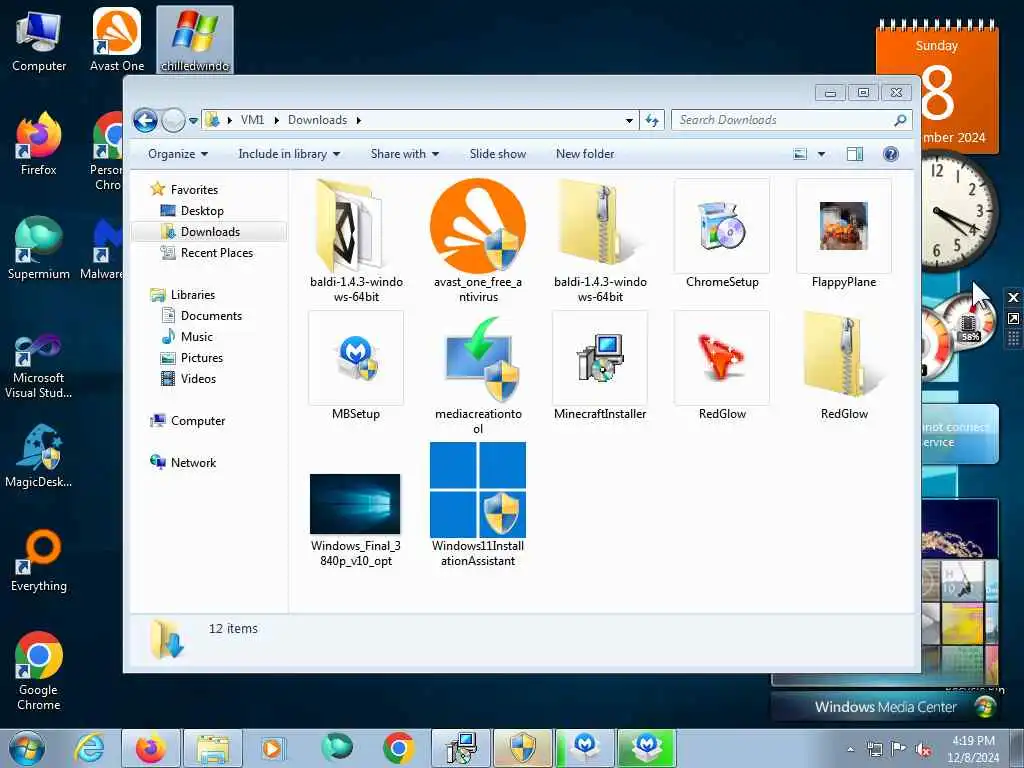The image size is (1024, 768).
Task: Open the Include in library menu
Action: tap(289, 154)
